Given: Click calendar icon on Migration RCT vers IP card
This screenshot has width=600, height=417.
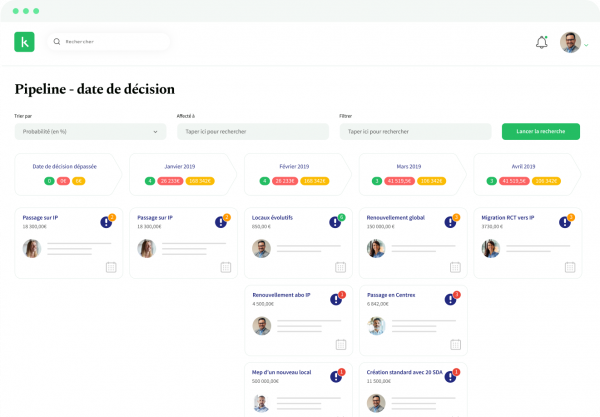Looking at the screenshot, I should tap(569, 267).
